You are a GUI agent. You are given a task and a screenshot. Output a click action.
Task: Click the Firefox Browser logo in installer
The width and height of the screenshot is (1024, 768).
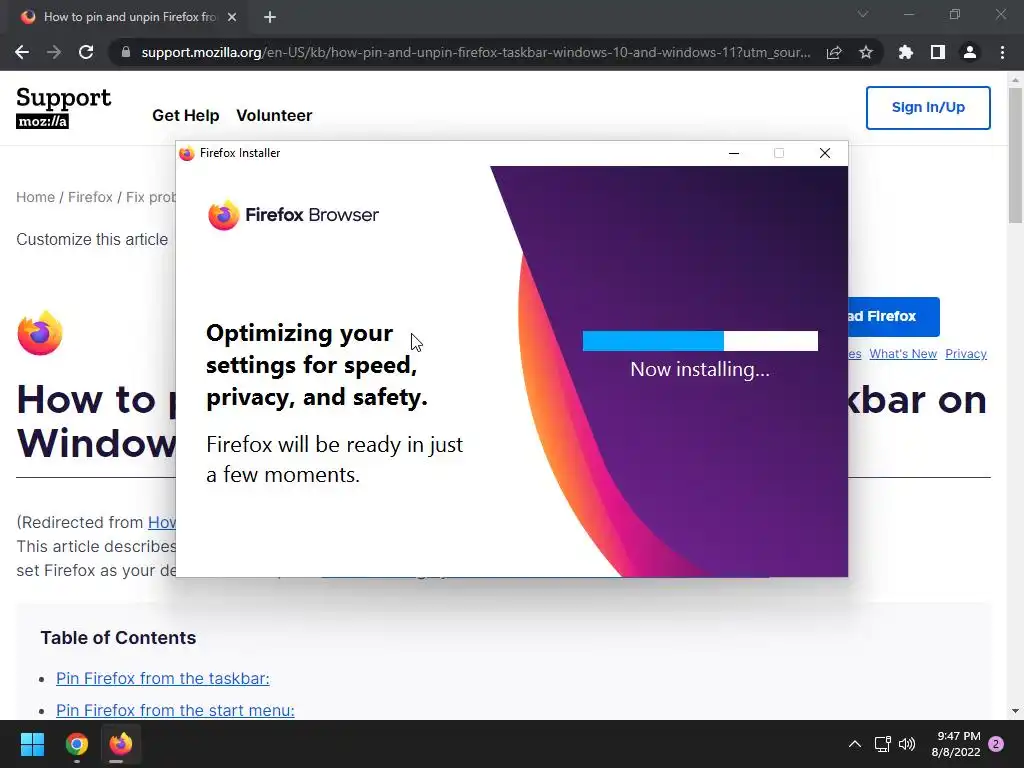(x=293, y=215)
